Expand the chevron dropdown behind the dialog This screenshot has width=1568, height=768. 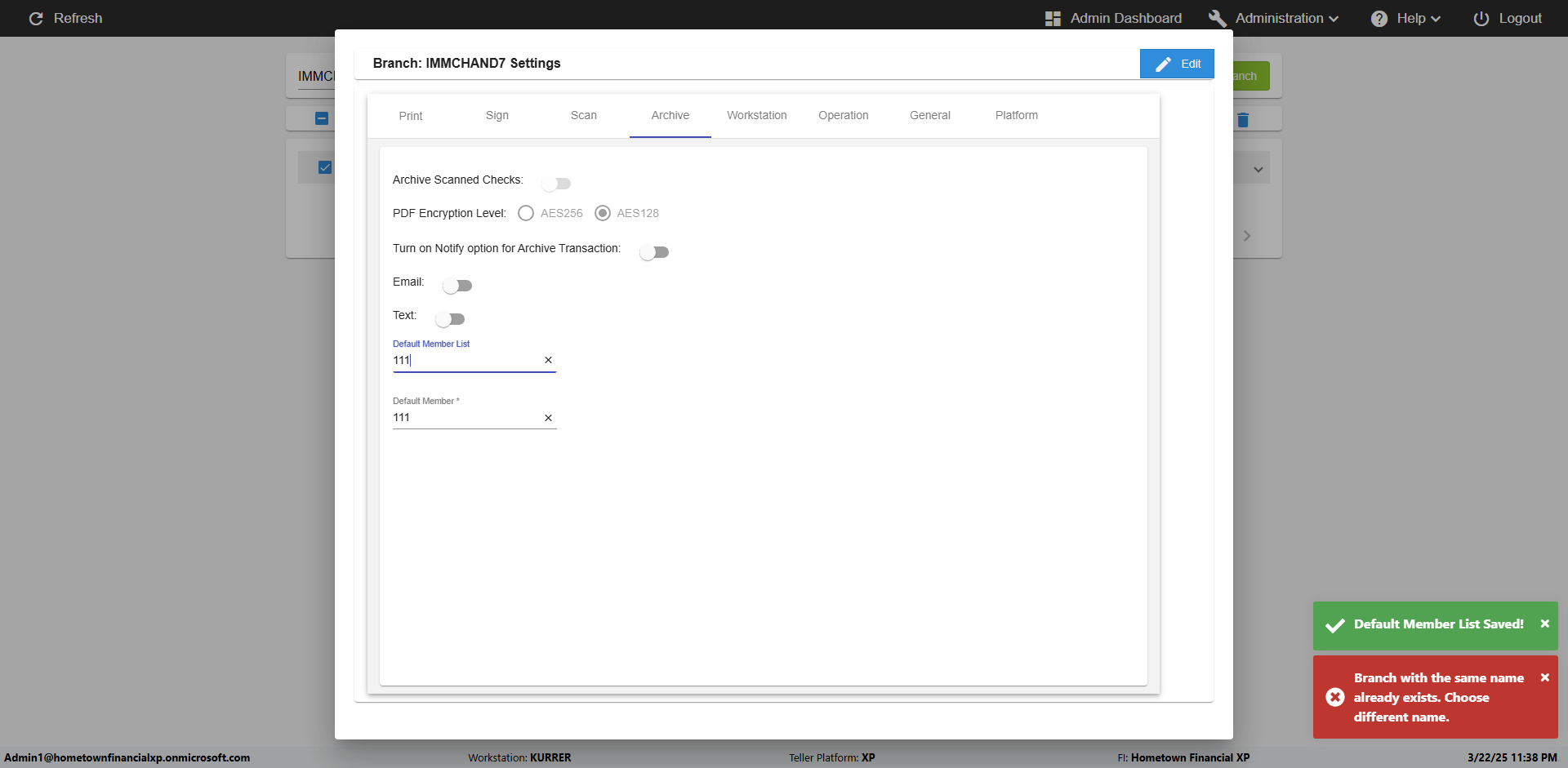point(1258,170)
